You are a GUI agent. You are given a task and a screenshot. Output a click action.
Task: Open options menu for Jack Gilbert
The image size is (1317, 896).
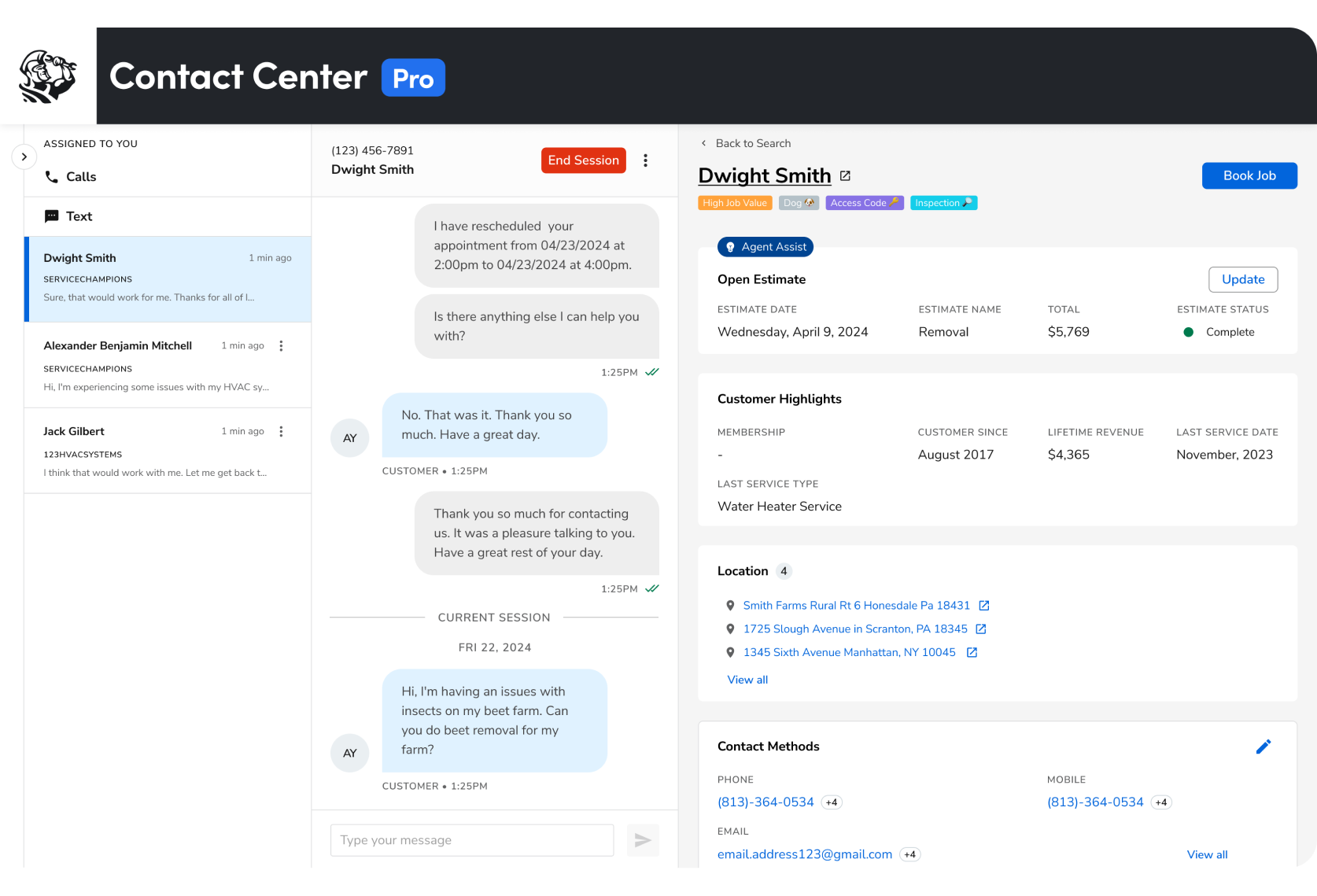(281, 432)
